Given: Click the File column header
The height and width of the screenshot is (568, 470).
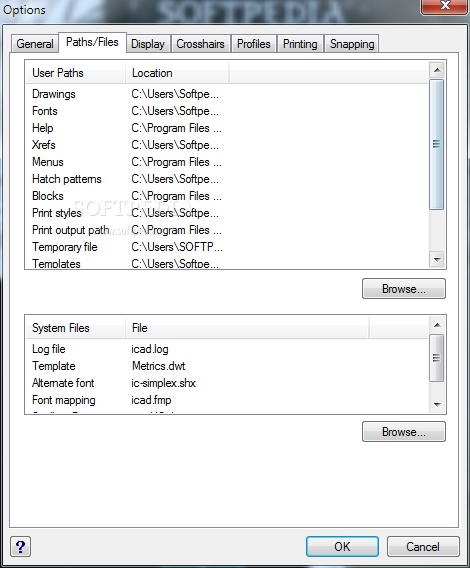Looking at the screenshot, I should pos(247,328).
